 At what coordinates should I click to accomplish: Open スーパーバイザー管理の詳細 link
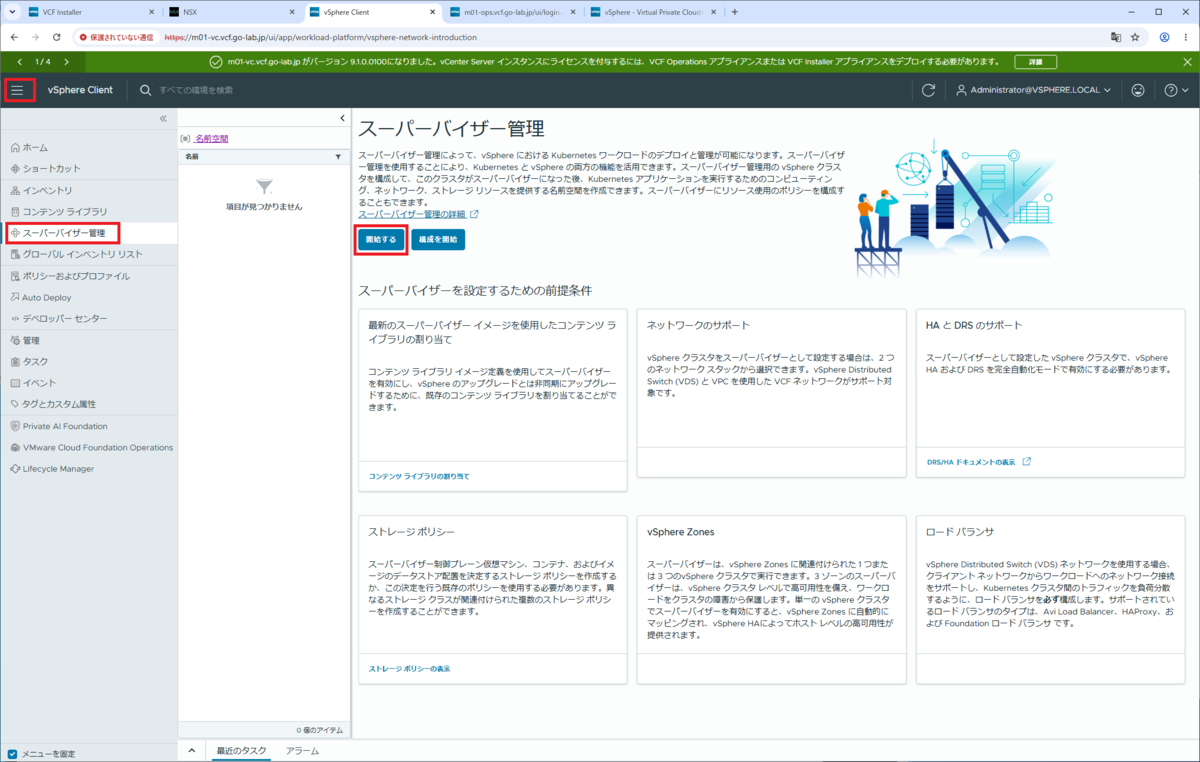[418, 214]
